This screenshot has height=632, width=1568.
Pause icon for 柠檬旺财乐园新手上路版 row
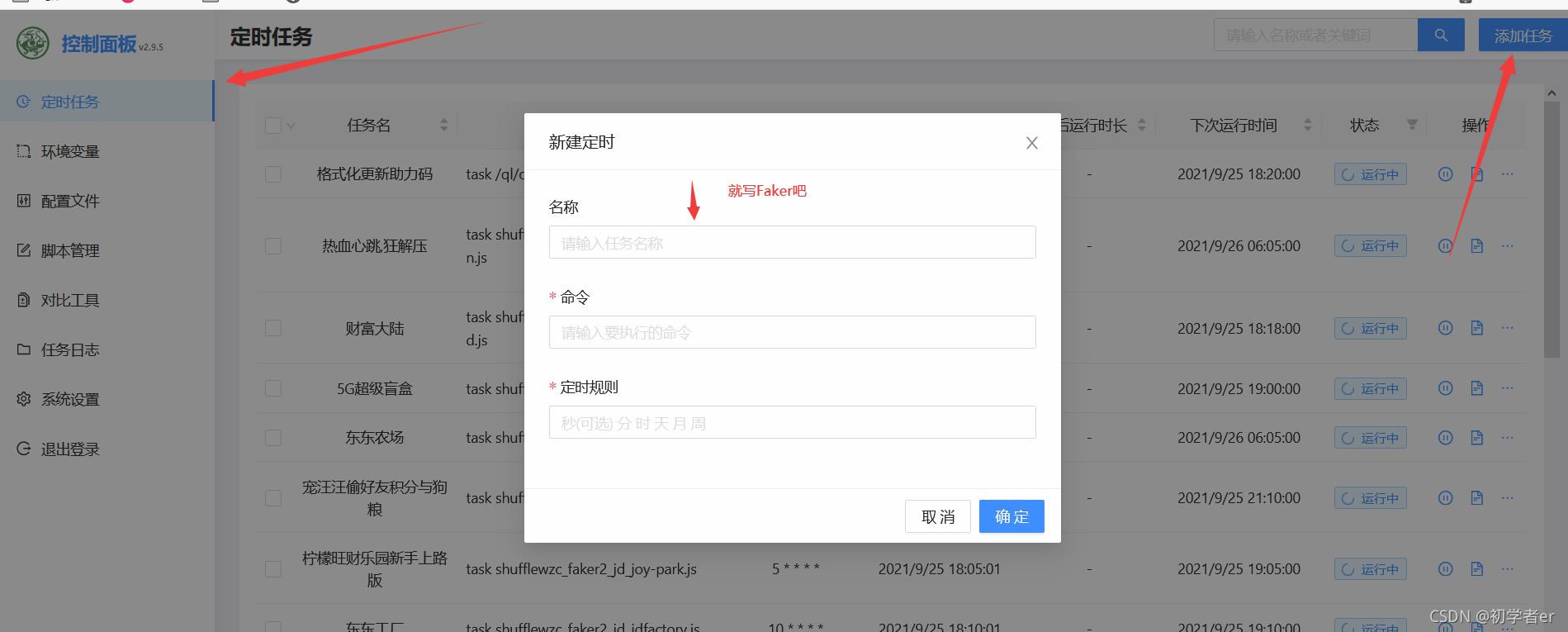[1445, 569]
